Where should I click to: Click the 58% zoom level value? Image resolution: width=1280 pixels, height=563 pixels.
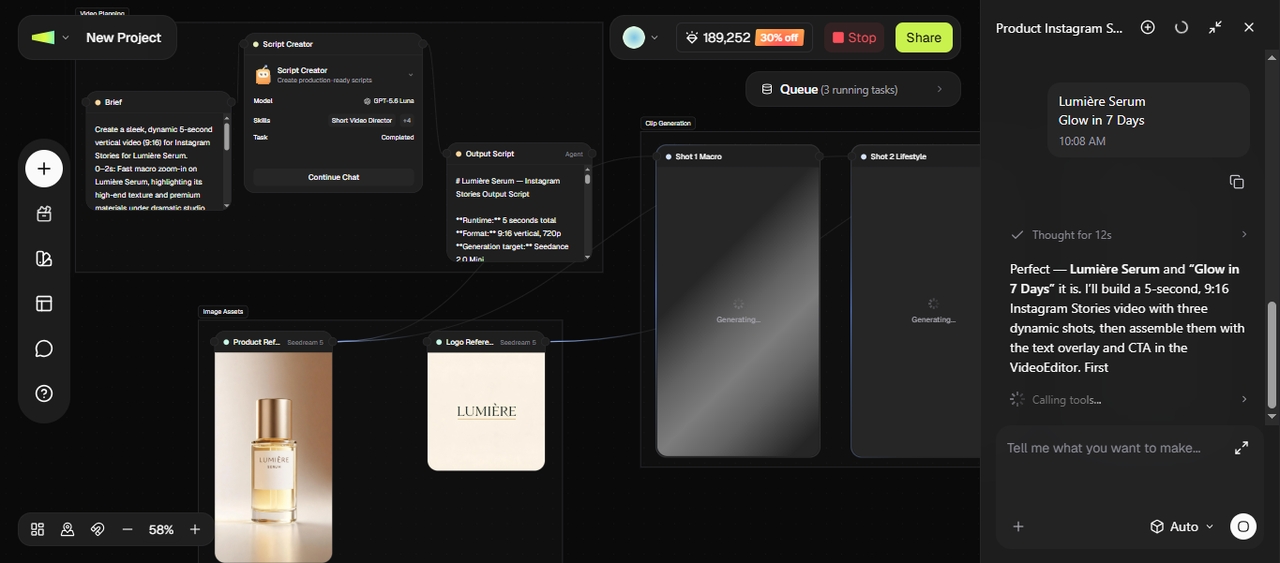pos(162,530)
